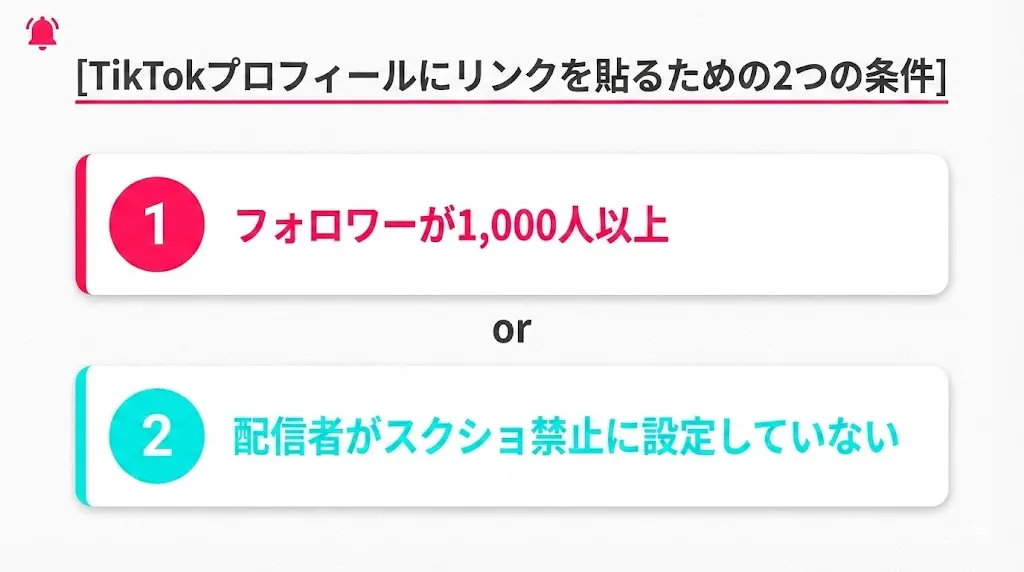The width and height of the screenshot is (1024, 572).
Task: Click the blank right area of card 1
Action: click(820, 225)
